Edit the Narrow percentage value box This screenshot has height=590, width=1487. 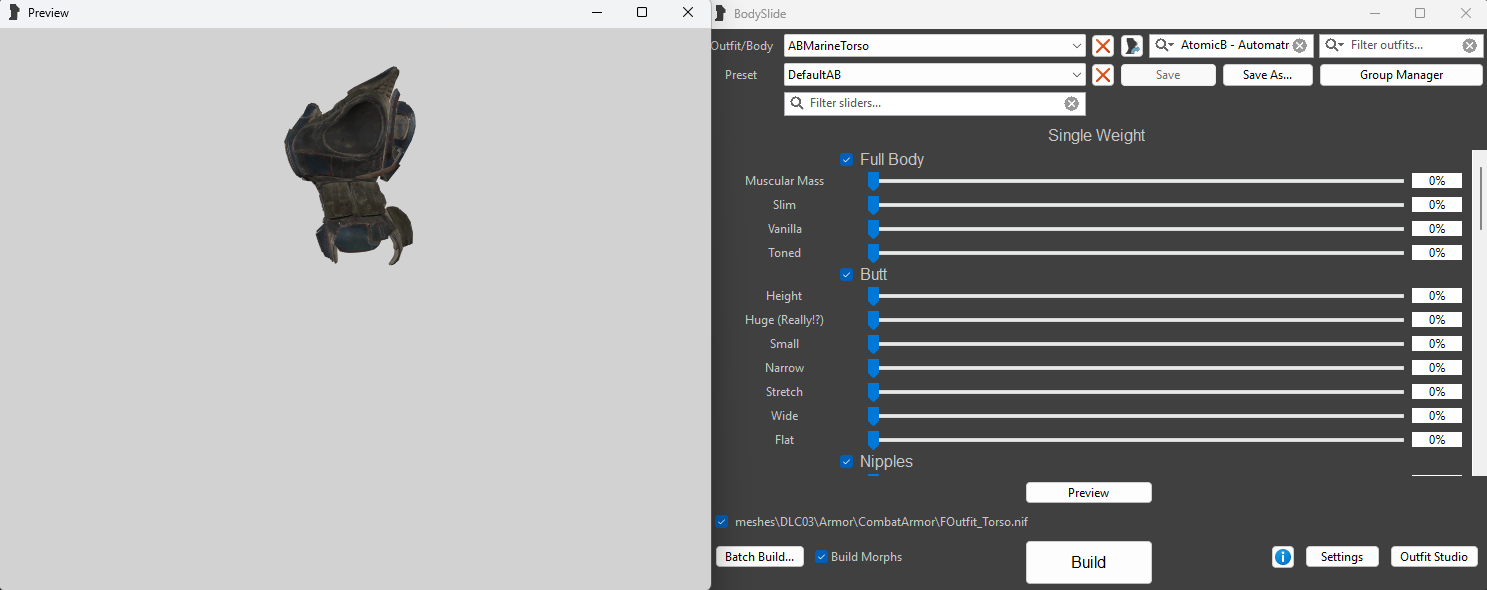(x=1436, y=368)
